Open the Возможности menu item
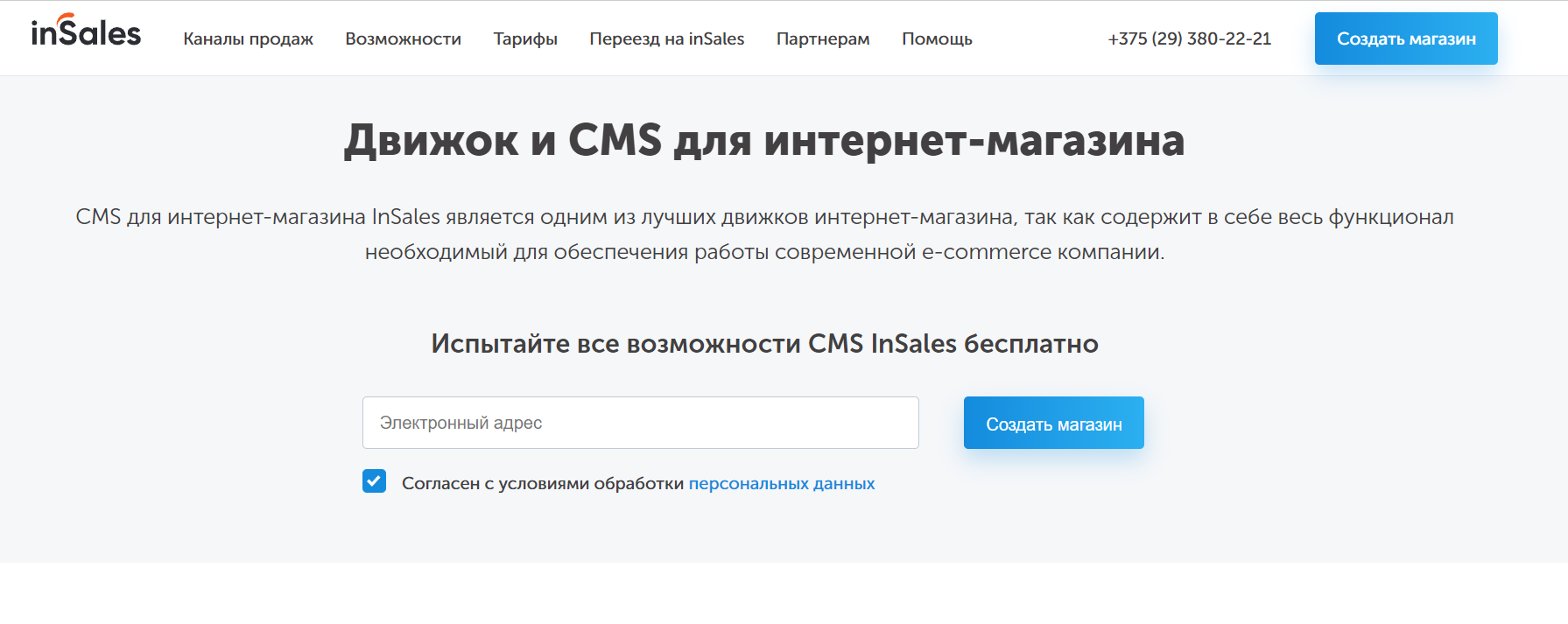 [403, 39]
